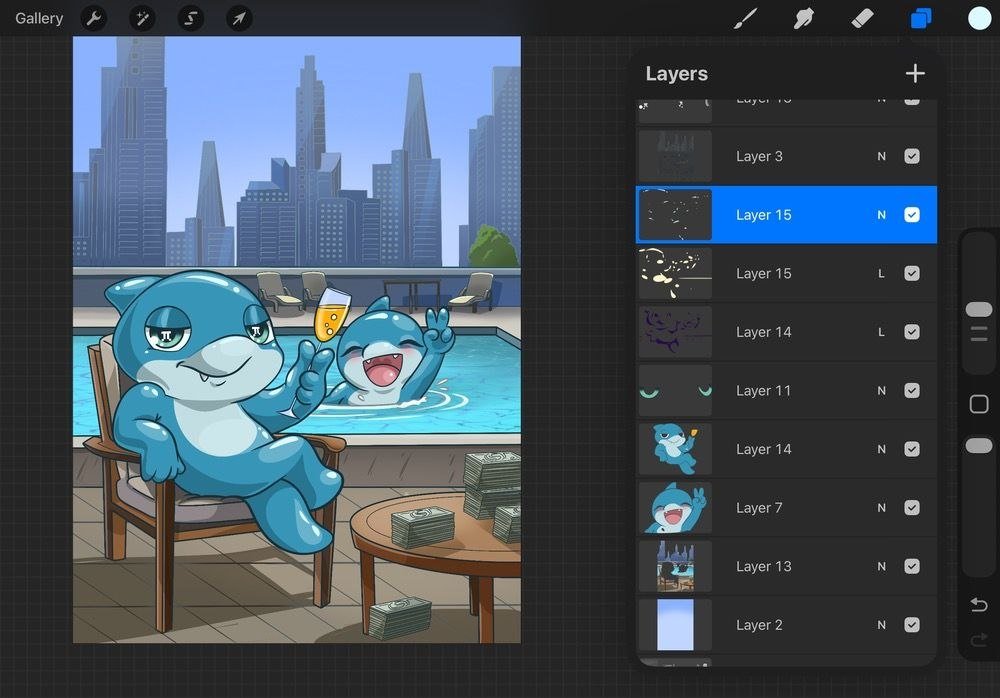Select Layer 14 name beside seated shark

[763, 449]
